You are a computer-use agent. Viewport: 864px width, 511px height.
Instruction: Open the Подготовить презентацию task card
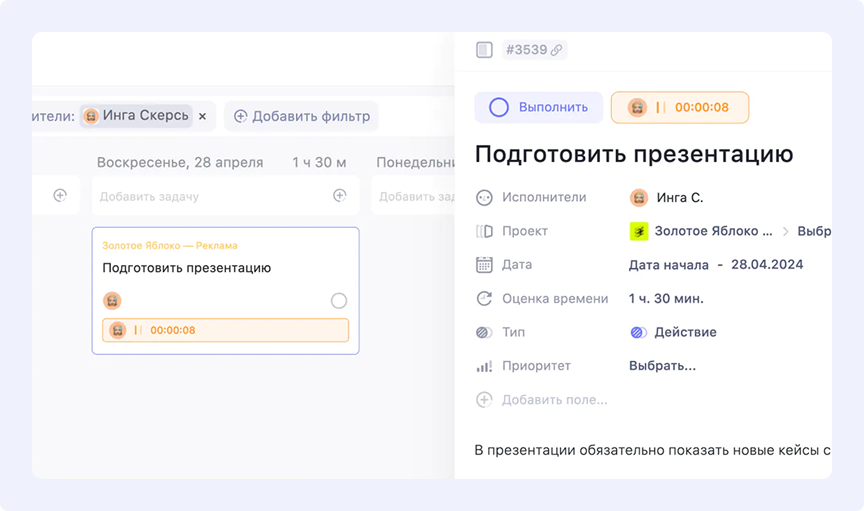pos(186,268)
